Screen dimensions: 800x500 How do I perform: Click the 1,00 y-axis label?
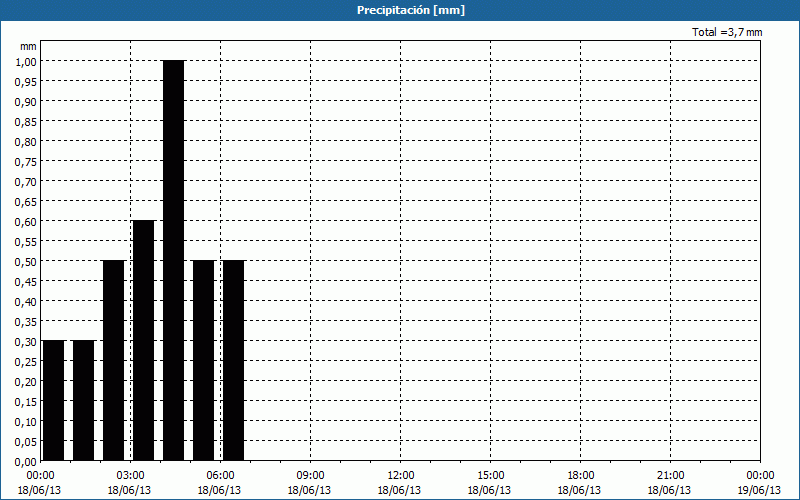click(26, 61)
